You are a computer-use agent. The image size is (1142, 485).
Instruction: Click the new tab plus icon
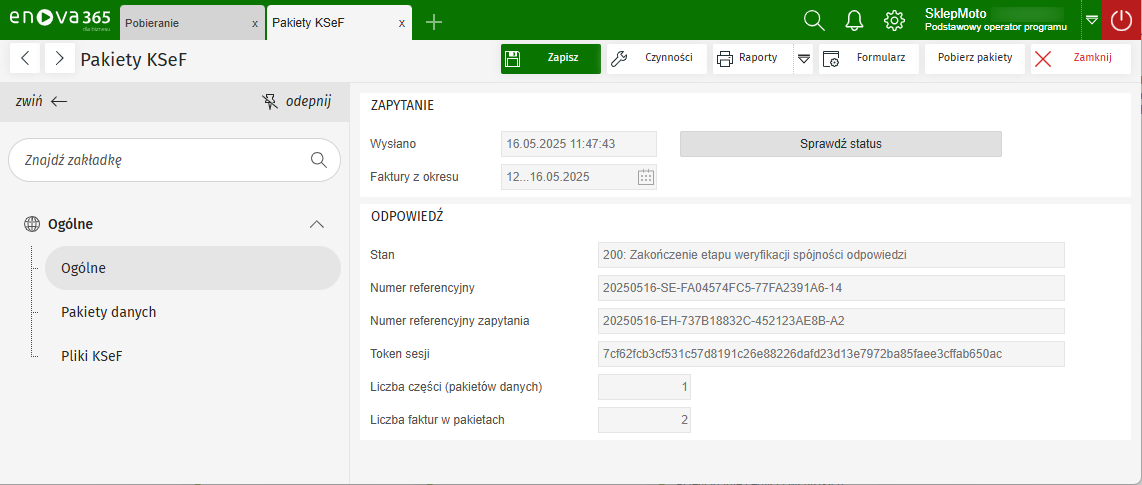click(434, 22)
